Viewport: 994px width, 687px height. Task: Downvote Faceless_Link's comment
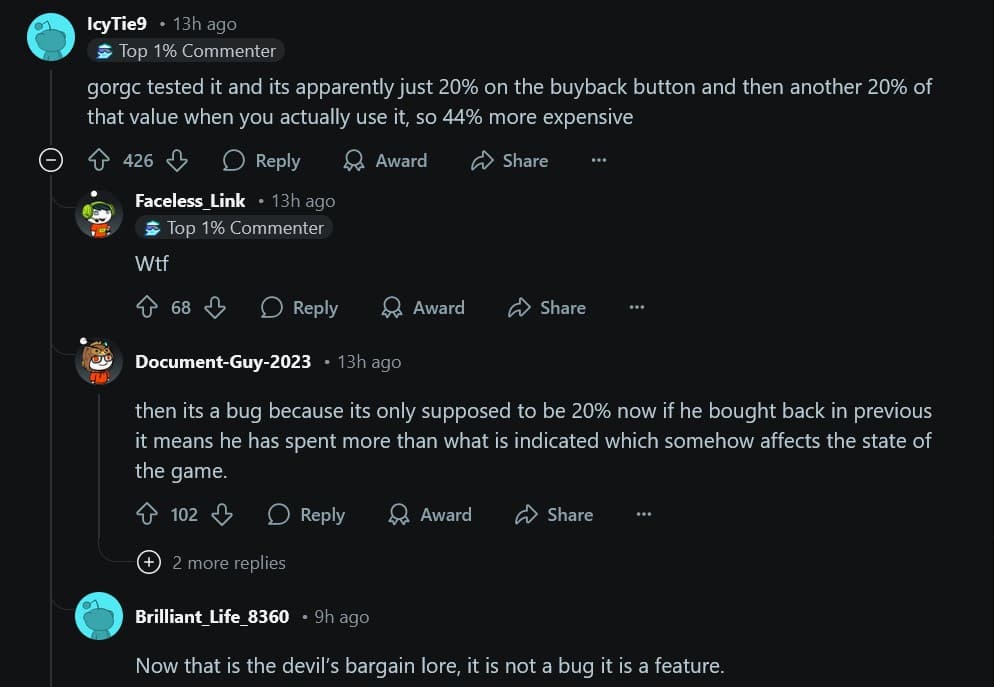[x=216, y=308]
